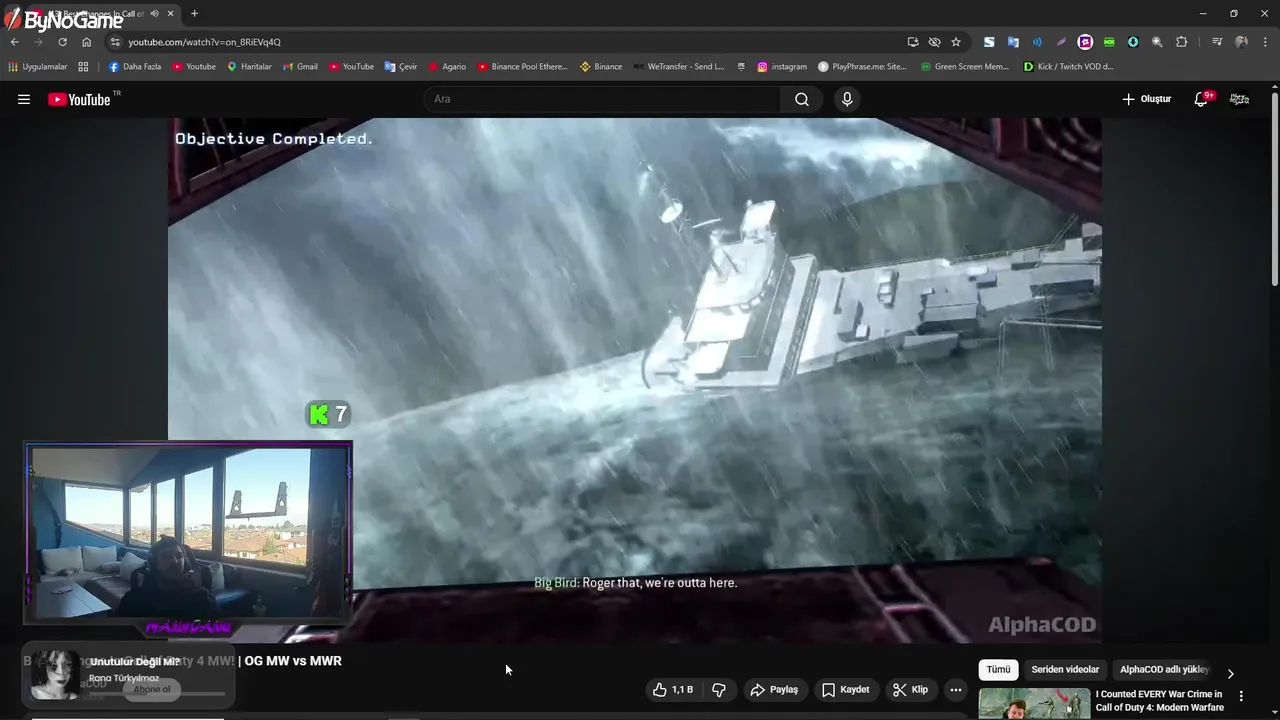Open the Google Translate extension icon
1280x720 pixels.
tap(1013, 42)
